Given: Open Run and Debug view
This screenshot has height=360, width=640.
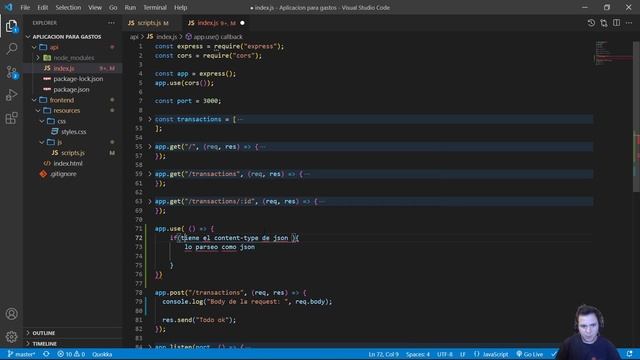Looking at the screenshot, I should tap(11, 95).
